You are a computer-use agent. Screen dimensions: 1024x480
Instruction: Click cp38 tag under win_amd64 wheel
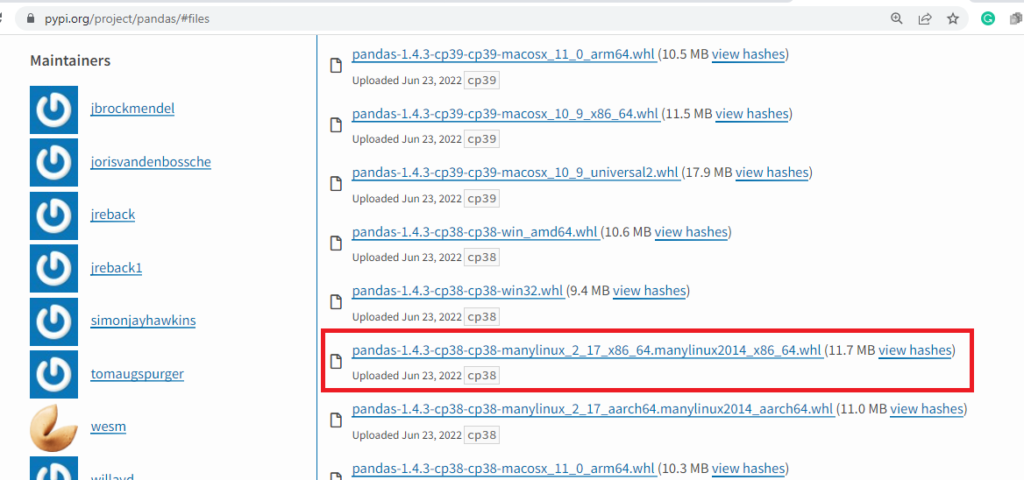pos(482,257)
